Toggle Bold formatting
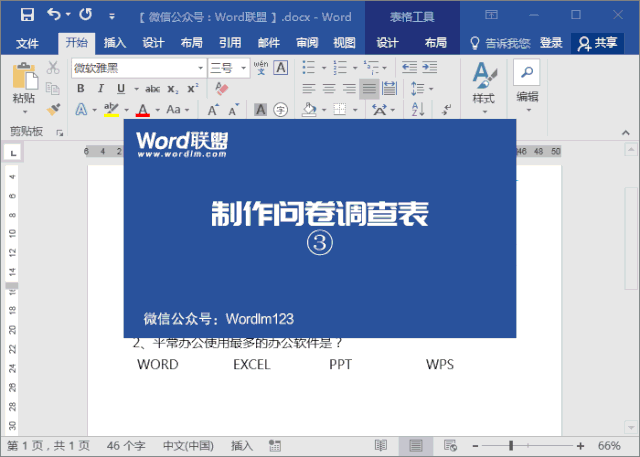Viewport: 640px width, 457px height. click(x=81, y=89)
